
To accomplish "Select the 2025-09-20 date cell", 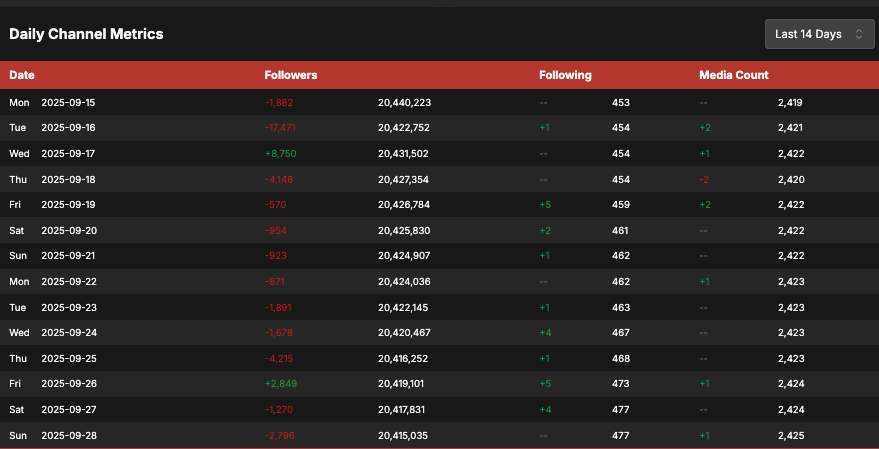I will [68, 230].
